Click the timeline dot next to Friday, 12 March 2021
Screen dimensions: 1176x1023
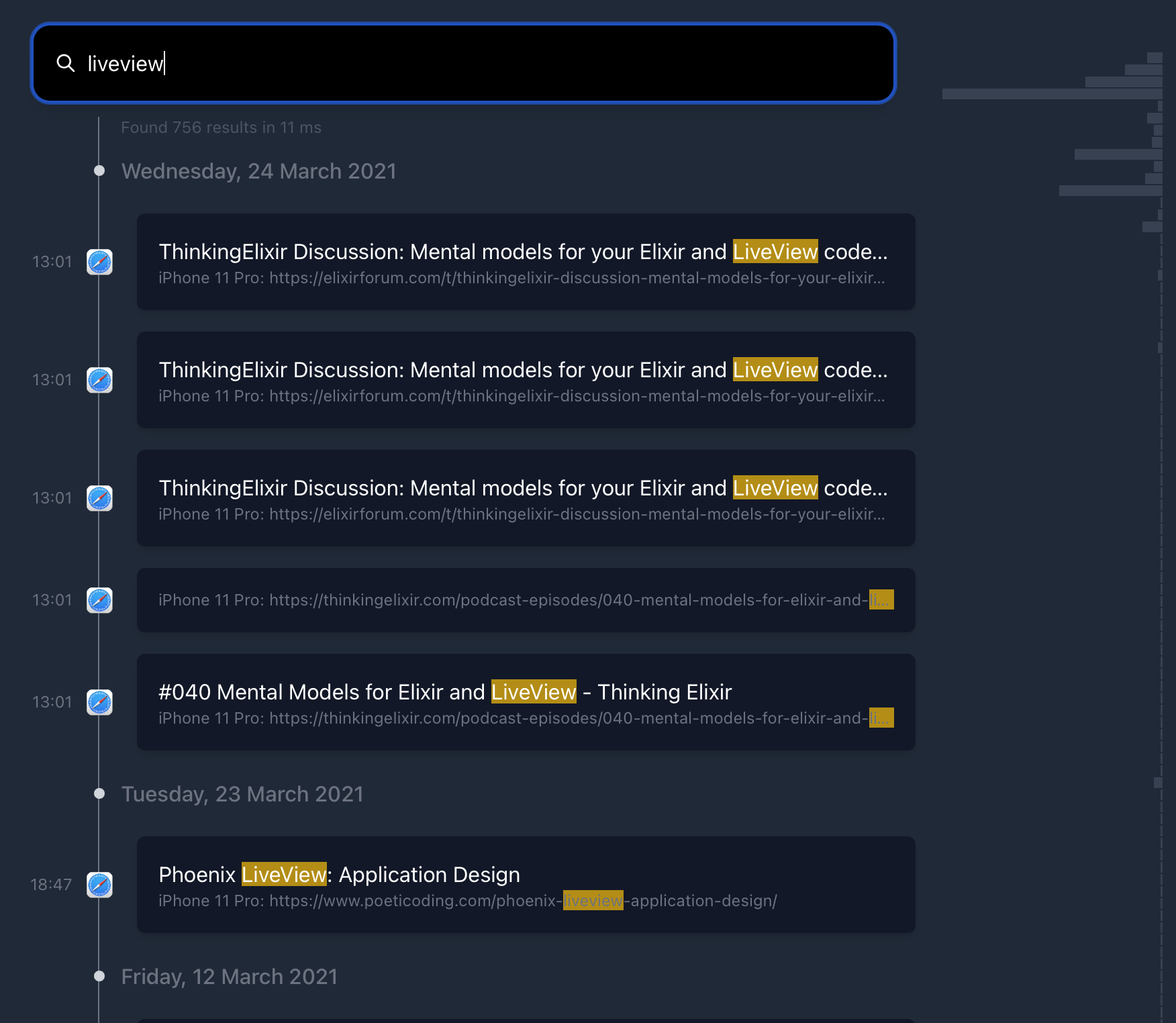[x=99, y=975]
